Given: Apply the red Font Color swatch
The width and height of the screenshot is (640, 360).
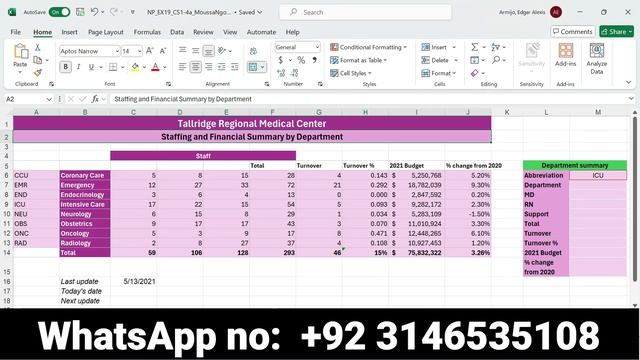Looking at the screenshot, I should (155, 67).
